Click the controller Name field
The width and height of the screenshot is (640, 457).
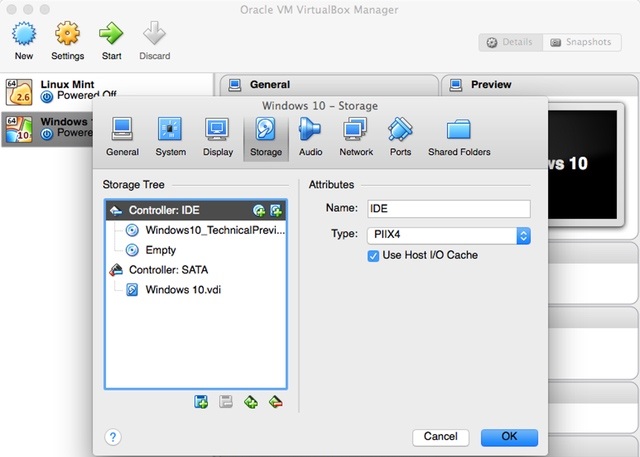point(449,209)
